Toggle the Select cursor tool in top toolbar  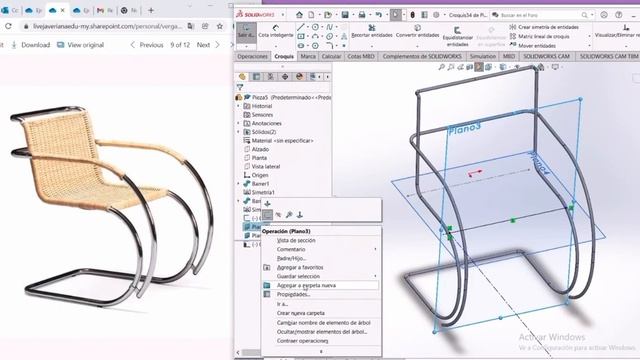point(395,15)
